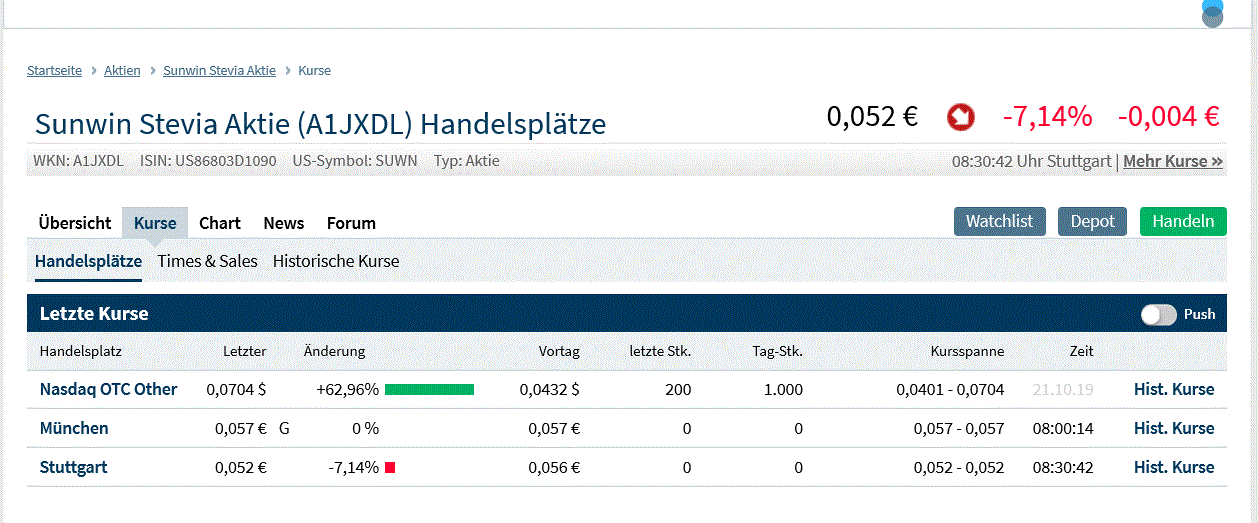Viewport: 1258px width, 523px height.
Task: Select the Times & Sales subtab
Action: [208, 261]
